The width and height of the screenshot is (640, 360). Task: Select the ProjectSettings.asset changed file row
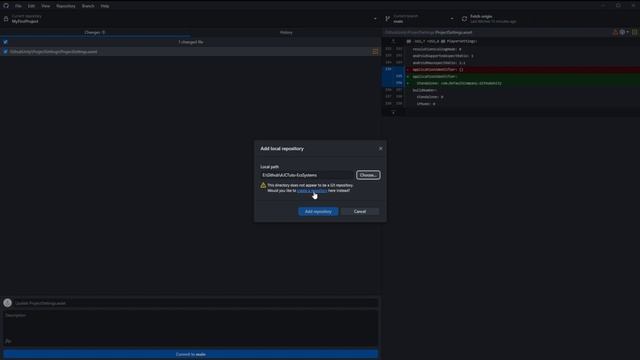[191, 52]
